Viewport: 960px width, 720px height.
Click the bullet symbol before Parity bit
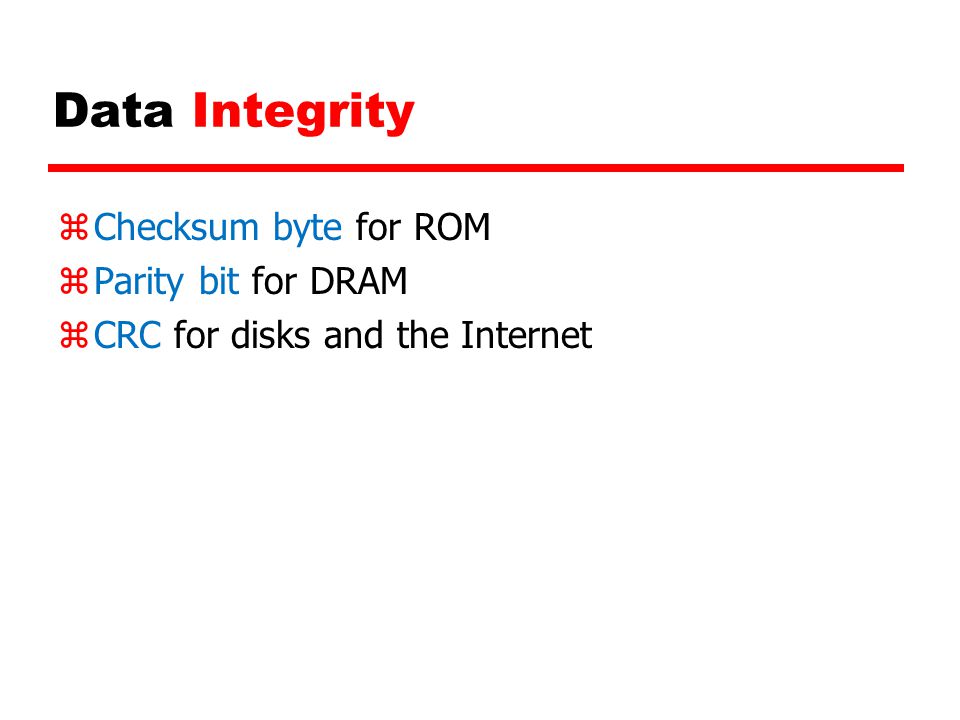[74, 282]
